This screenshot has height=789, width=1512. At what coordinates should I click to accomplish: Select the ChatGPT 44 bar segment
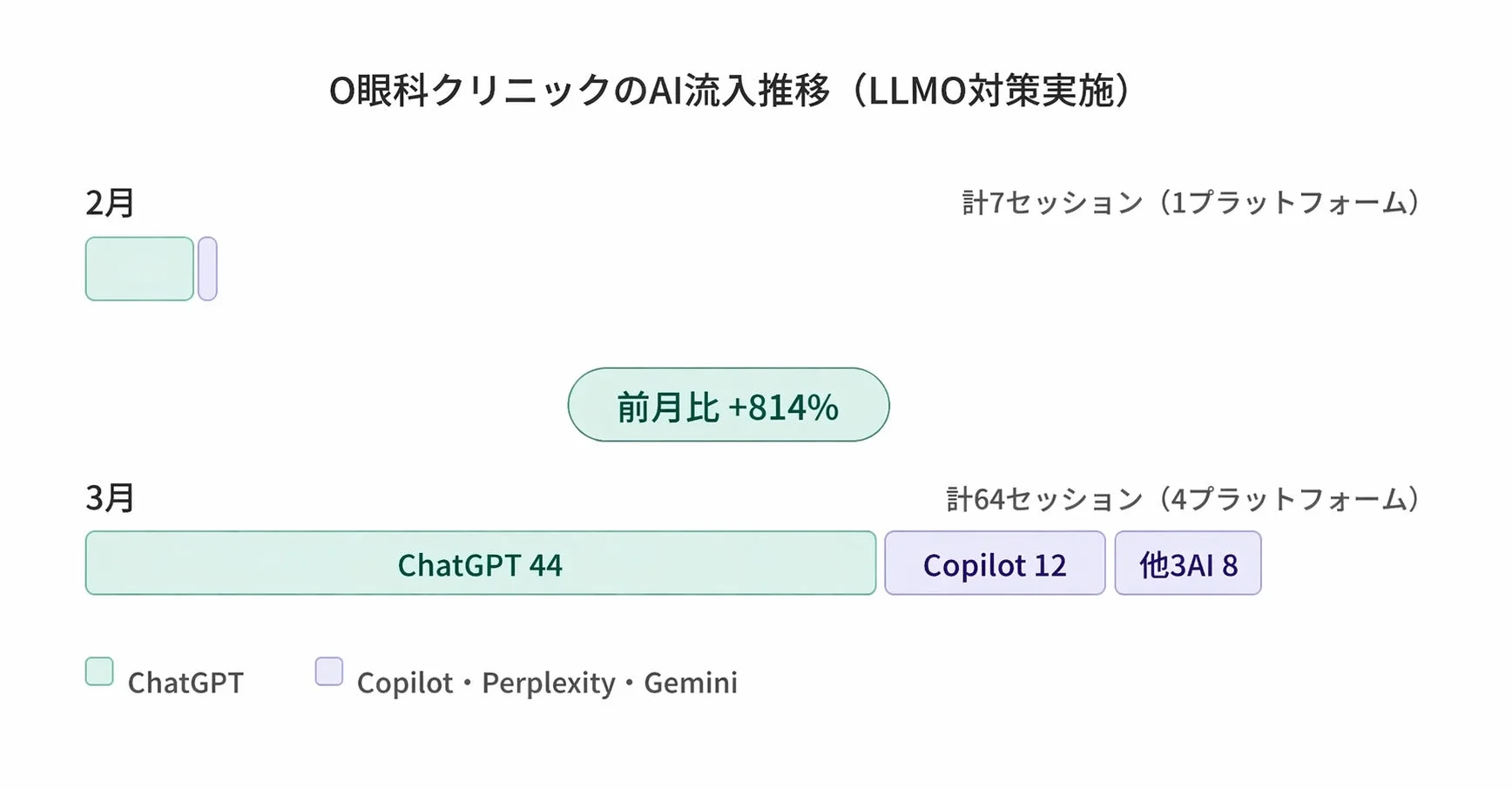pyautogui.click(x=480, y=563)
